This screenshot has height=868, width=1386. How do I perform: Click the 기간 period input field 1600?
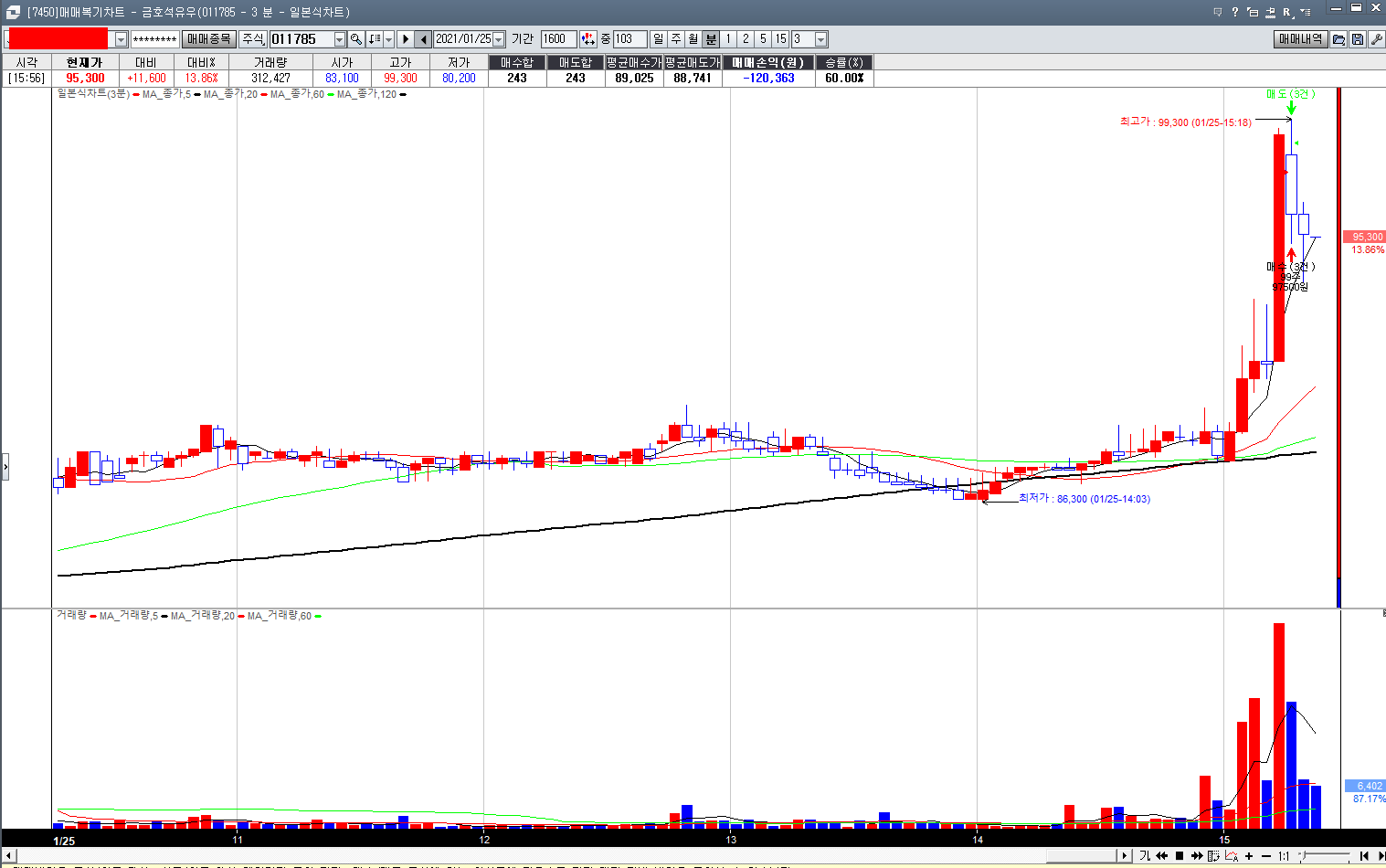tap(557, 39)
